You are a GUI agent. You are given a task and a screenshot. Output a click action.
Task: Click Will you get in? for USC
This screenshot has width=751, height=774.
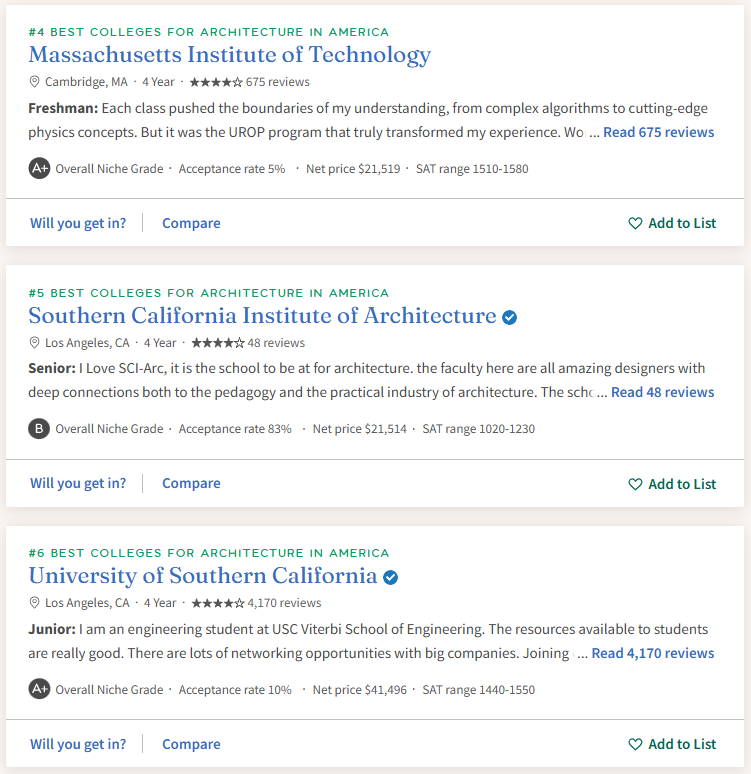pyautogui.click(x=78, y=744)
